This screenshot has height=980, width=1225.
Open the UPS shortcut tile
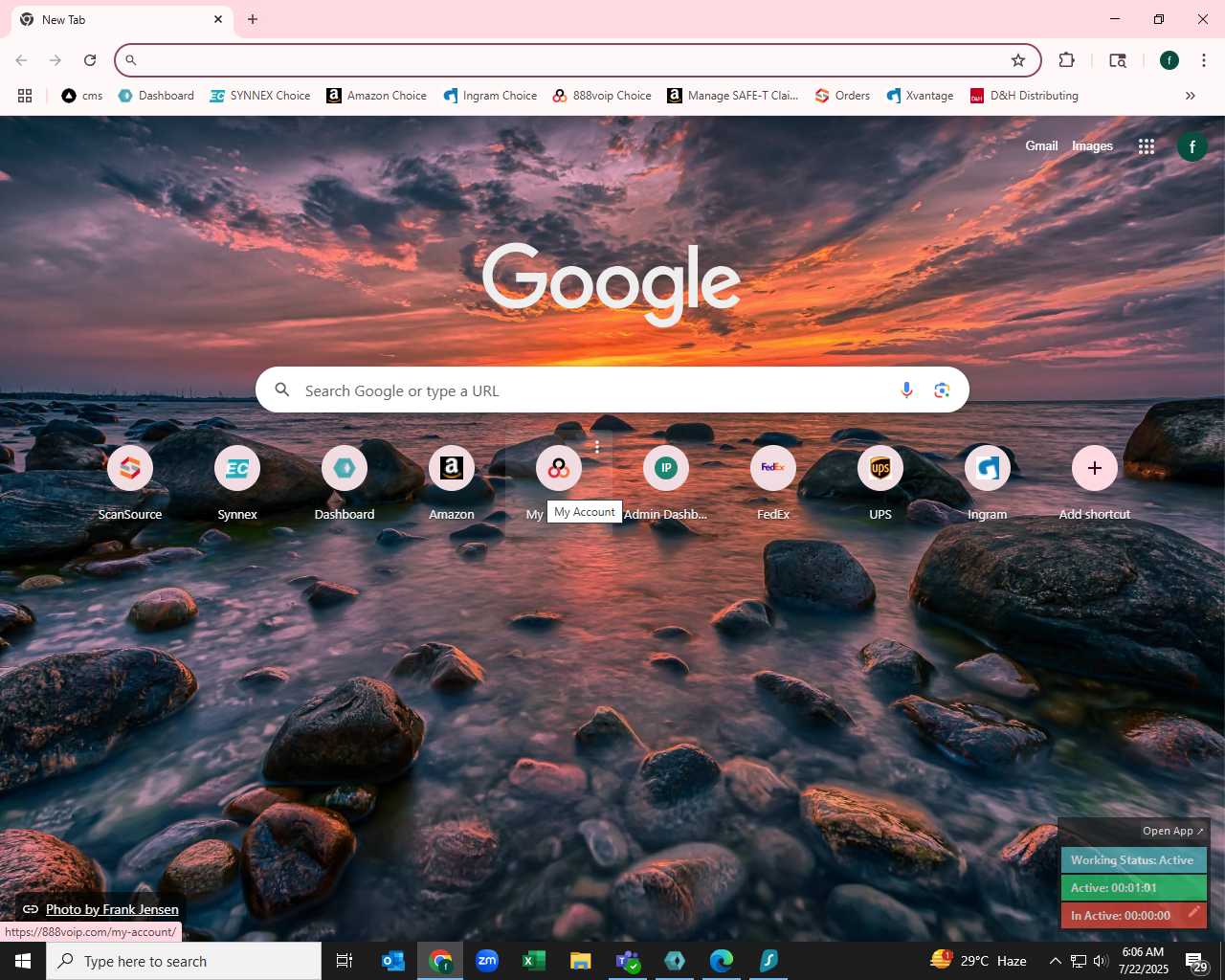(x=880, y=482)
